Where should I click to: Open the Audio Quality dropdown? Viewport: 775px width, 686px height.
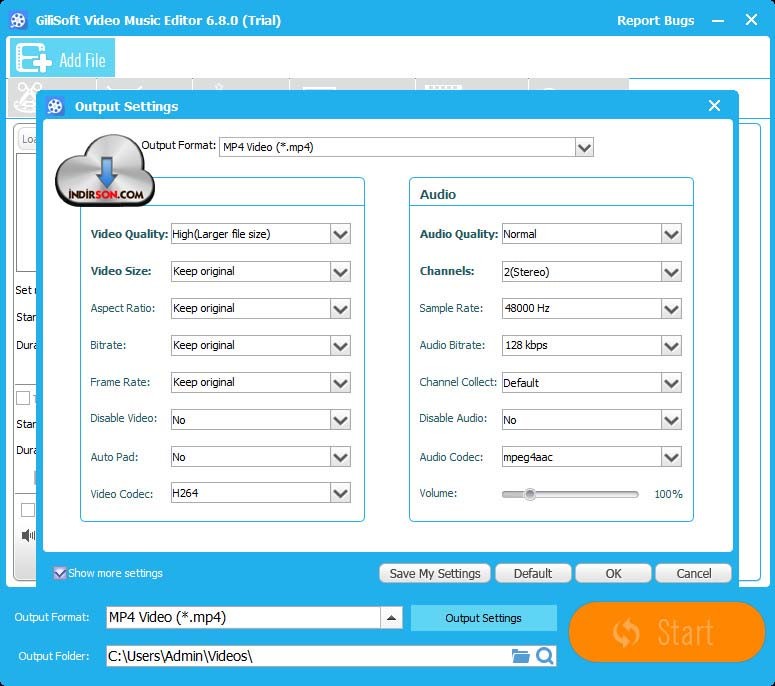point(671,234)
